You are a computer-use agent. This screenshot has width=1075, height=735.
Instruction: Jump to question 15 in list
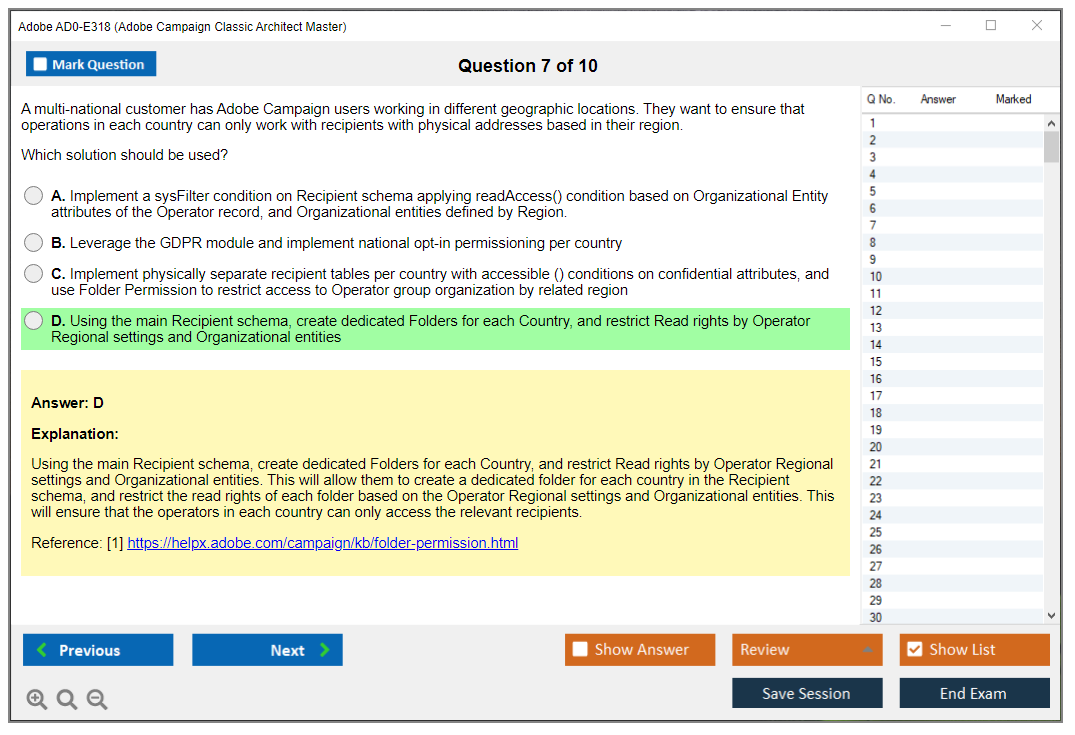tap(876, 362)
